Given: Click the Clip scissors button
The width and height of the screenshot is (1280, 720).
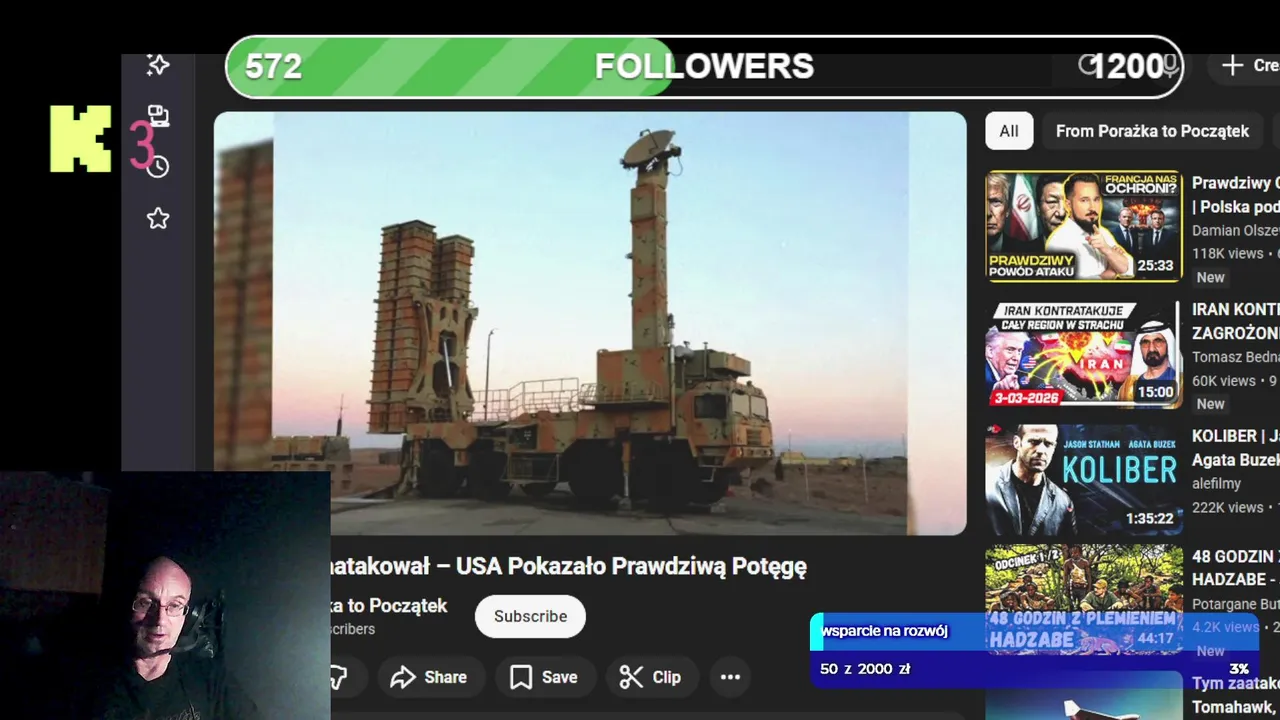Looking at the screenshot, I should click(x=650, y=677).
